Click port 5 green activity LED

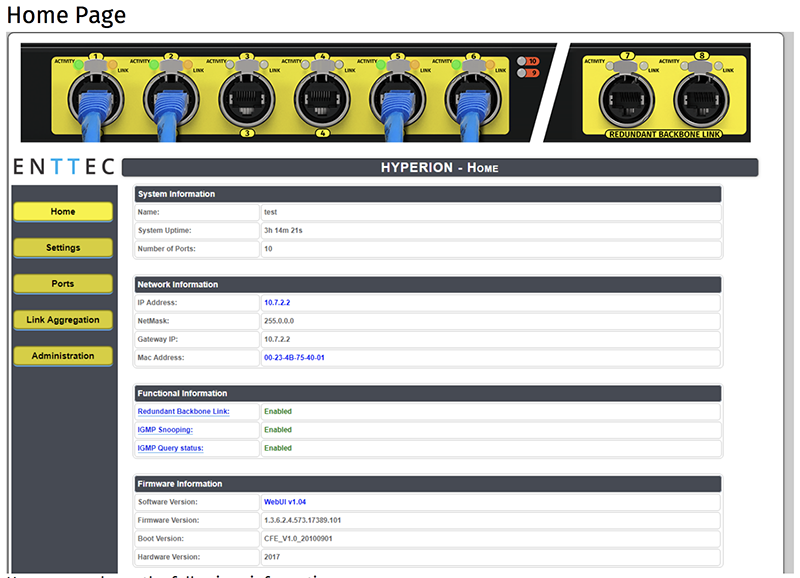pyautogui.click(x=380, y=65)
